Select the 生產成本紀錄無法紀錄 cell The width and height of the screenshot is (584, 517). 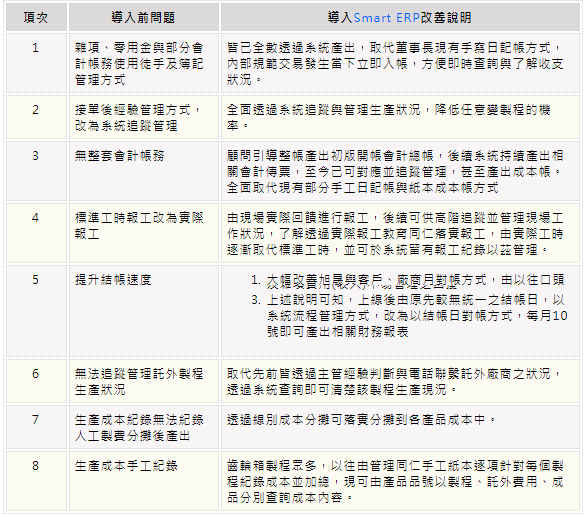point(144,427)
